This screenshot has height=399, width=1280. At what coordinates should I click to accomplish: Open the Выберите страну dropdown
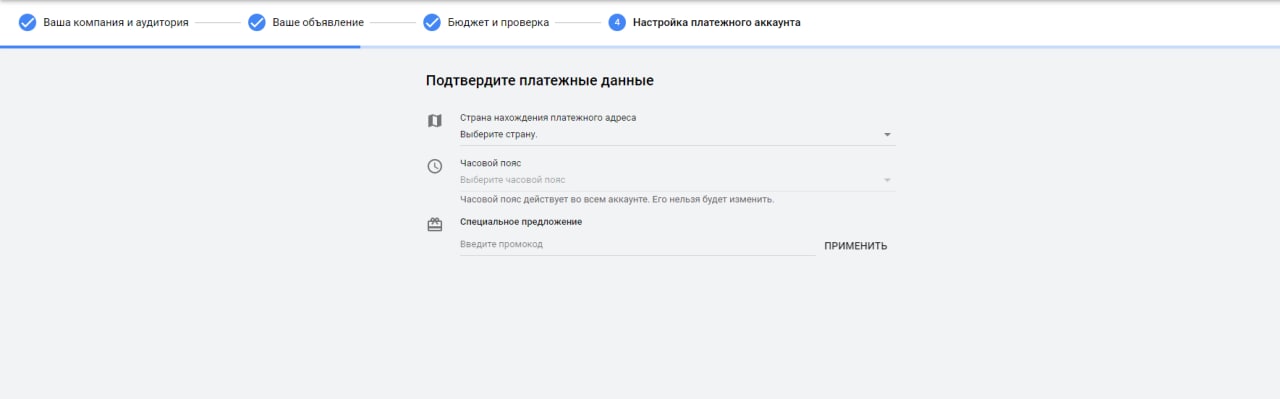point(677,134)
